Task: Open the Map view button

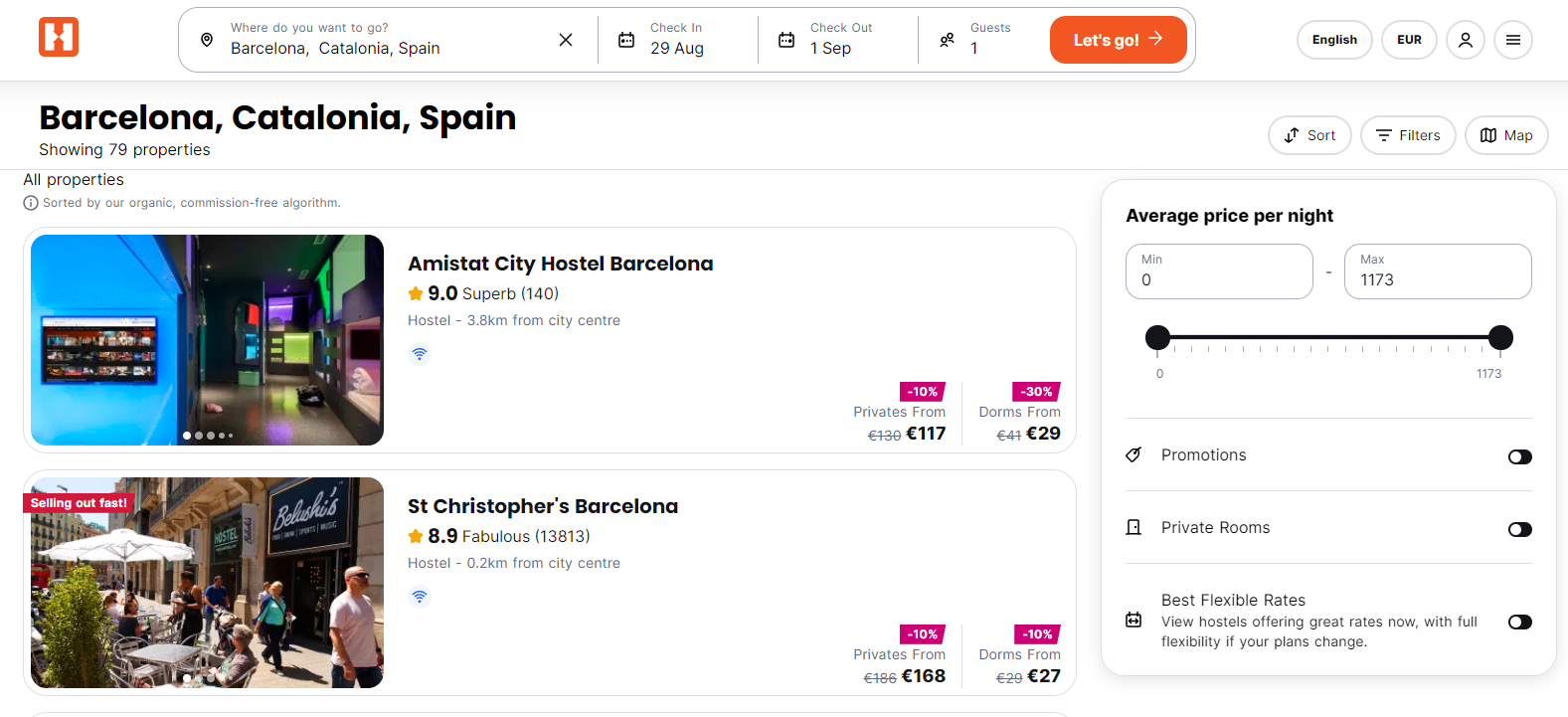Action: tap(1506, 135)
